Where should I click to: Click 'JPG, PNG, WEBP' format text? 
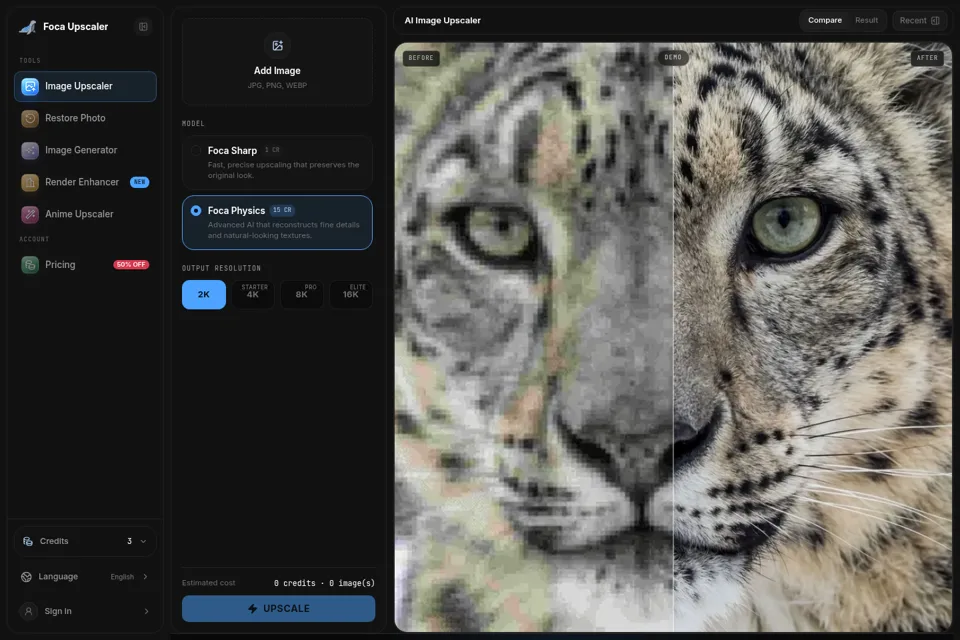pyautogui.click(x=277, y=86)
